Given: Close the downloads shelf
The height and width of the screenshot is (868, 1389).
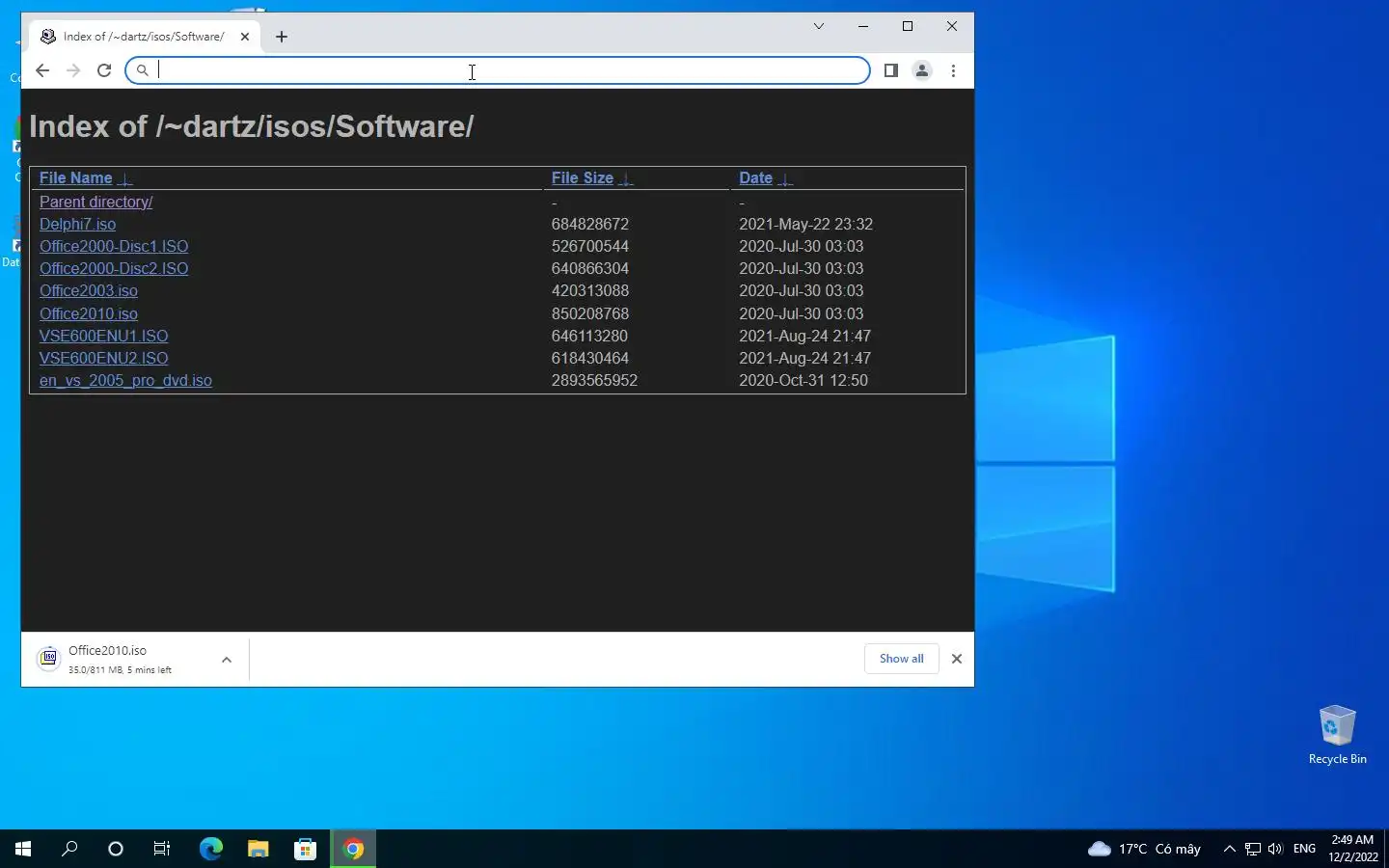Looking at the screenshot, I should click(x=957, y=659).
